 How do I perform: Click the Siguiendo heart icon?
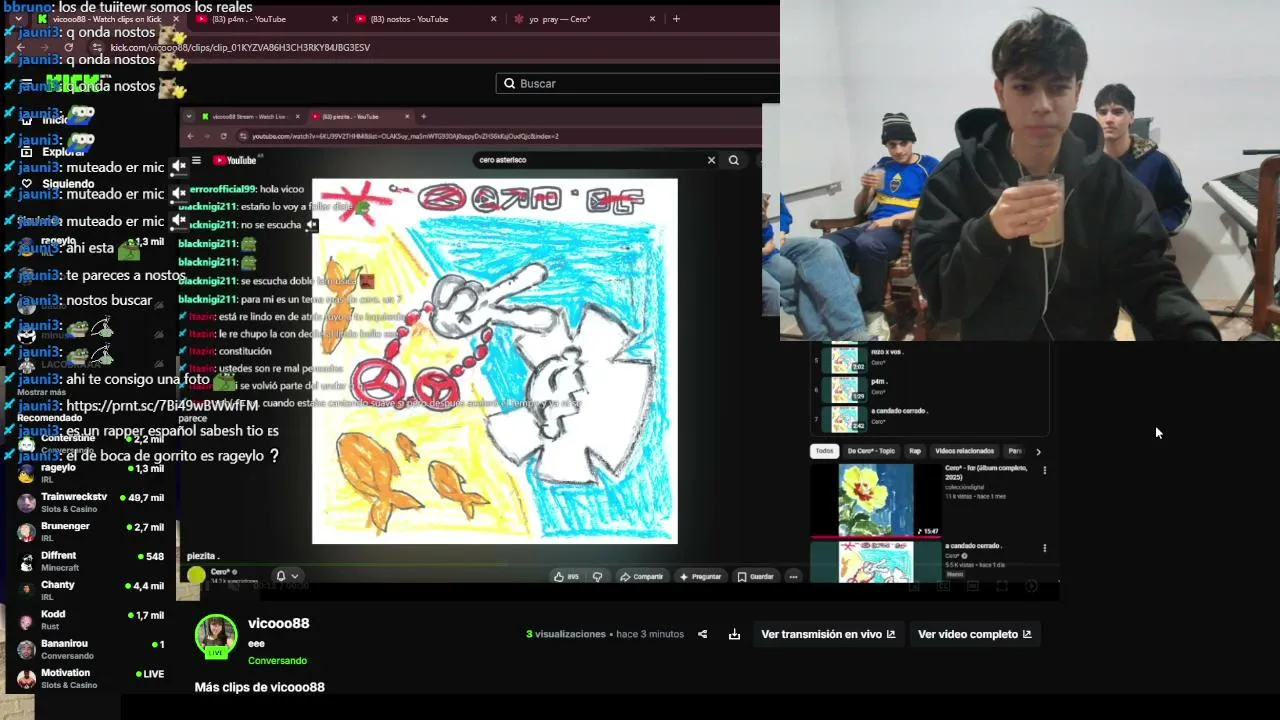pyautogui.click(x=27, y=183)
